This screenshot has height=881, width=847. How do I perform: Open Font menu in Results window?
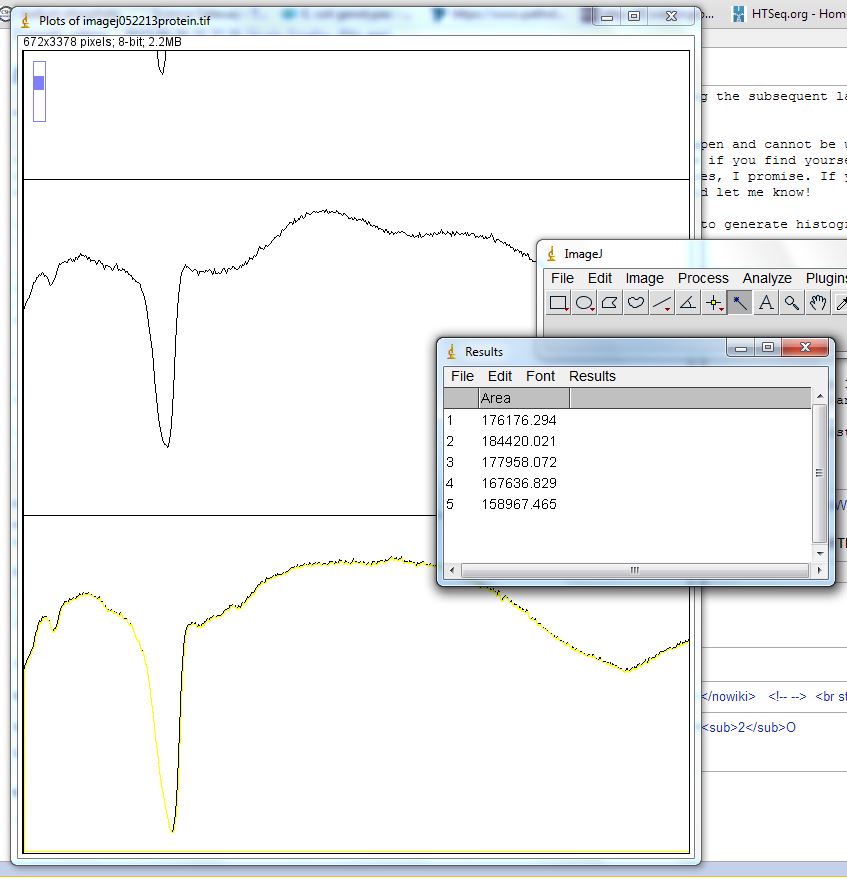coord(540,376)
